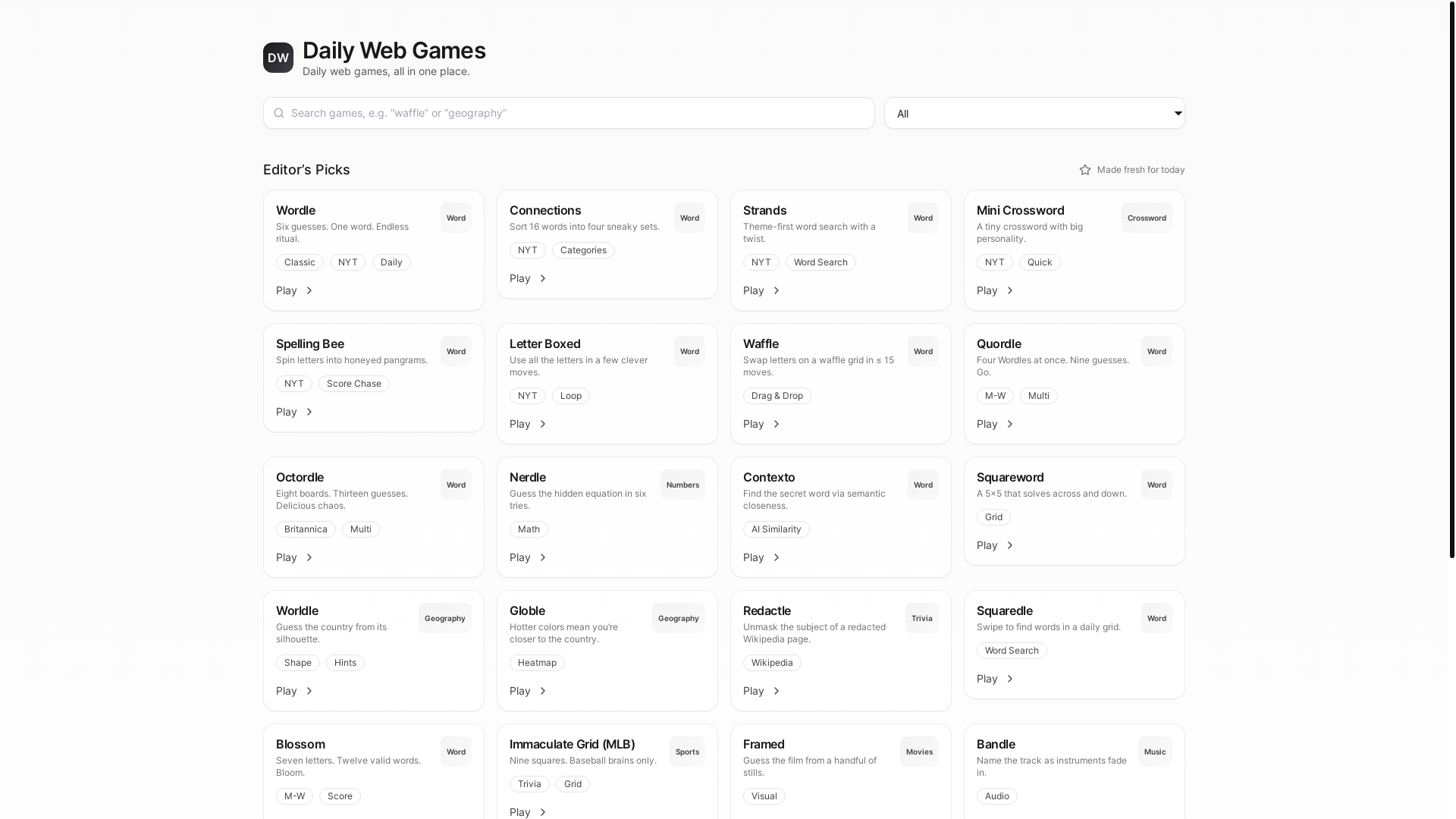Click the Numbers category badge on Nerdle

682,485
